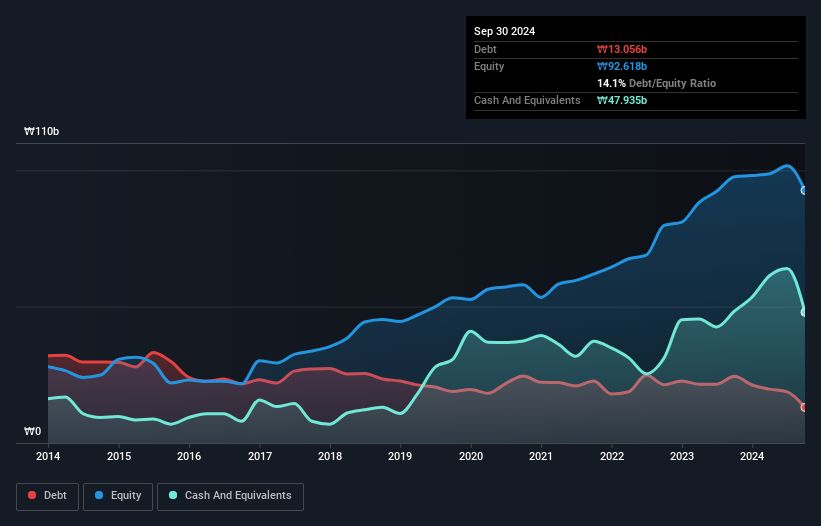Click the 2015 x-axis label
The height and width of the screenshot is (526, 821).
119,456
